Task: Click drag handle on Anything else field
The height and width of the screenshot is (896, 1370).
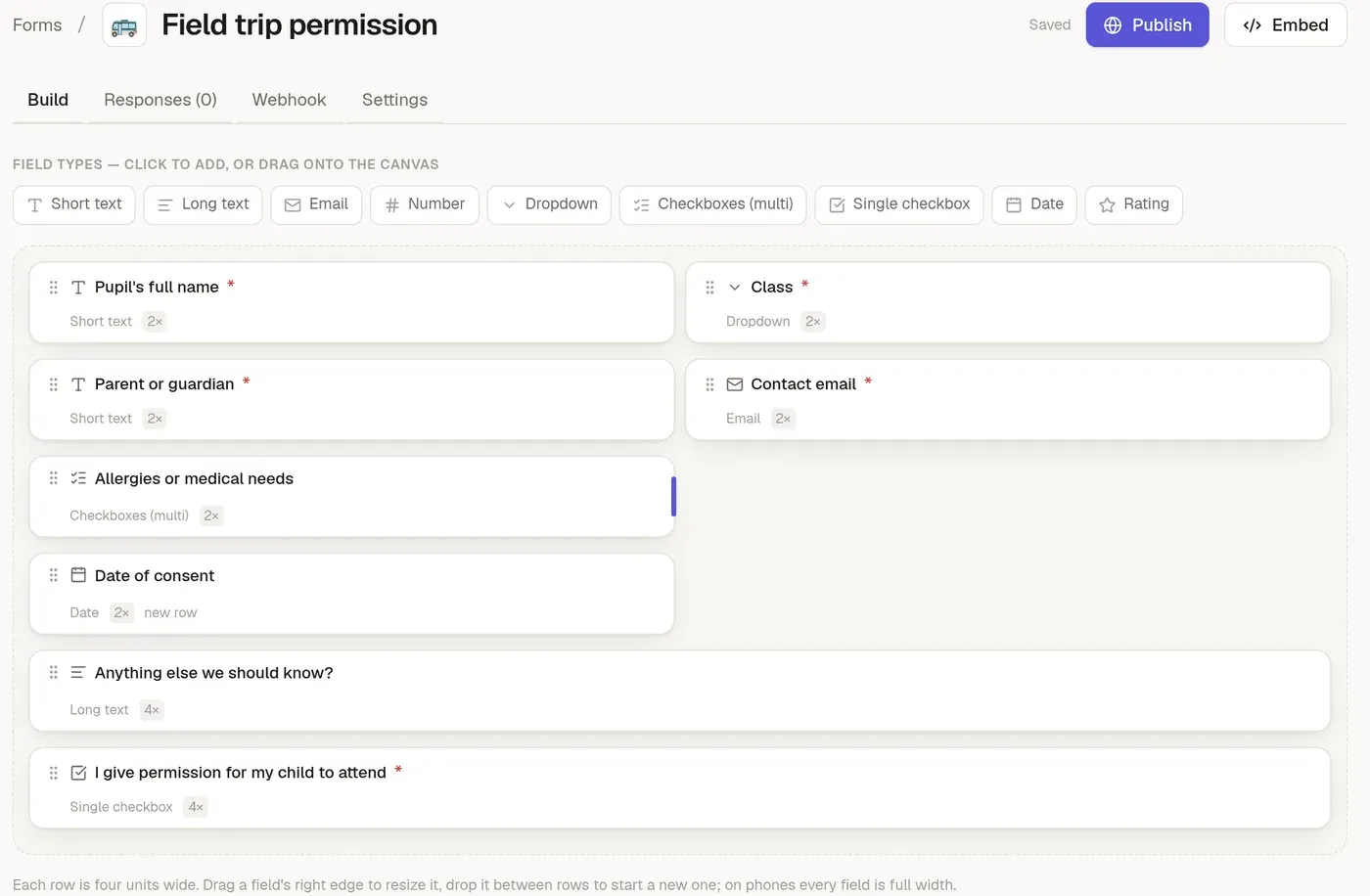Action: tap(54, 673)
